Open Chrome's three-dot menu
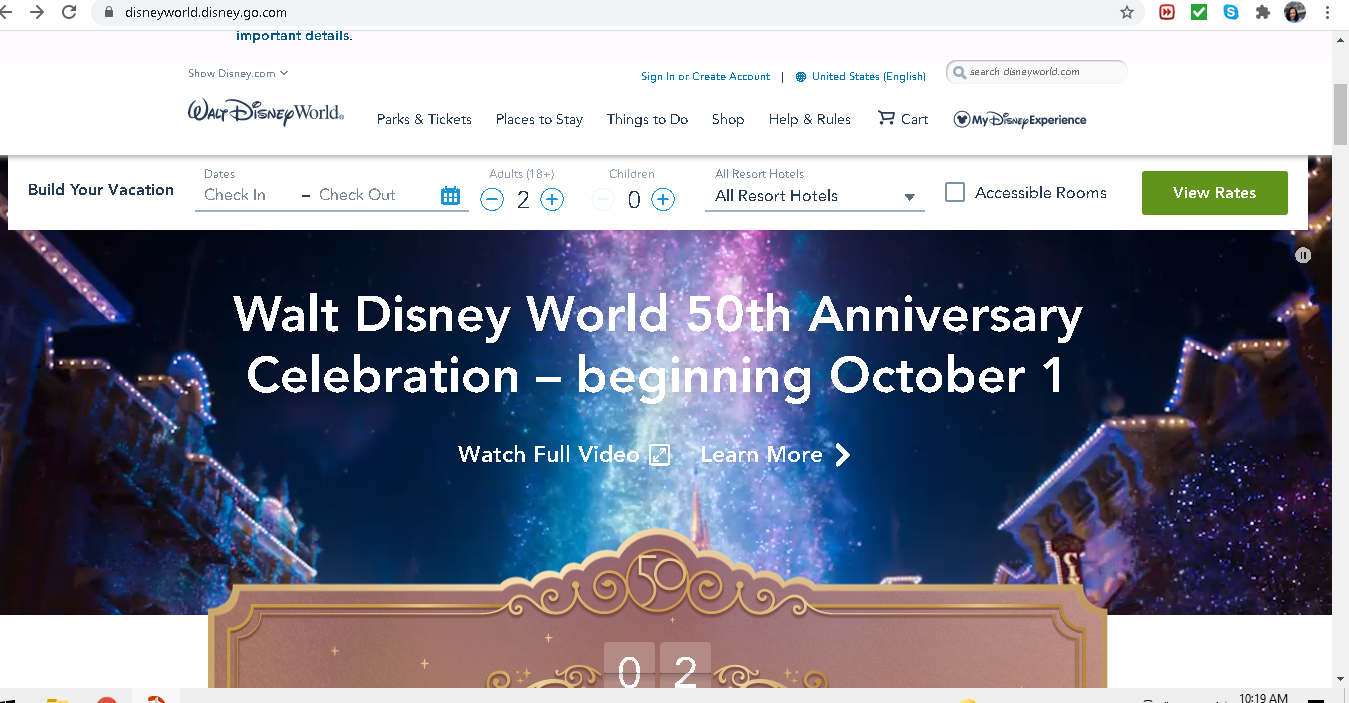Screen dimensions: 1349x703 pos(1328,12)
